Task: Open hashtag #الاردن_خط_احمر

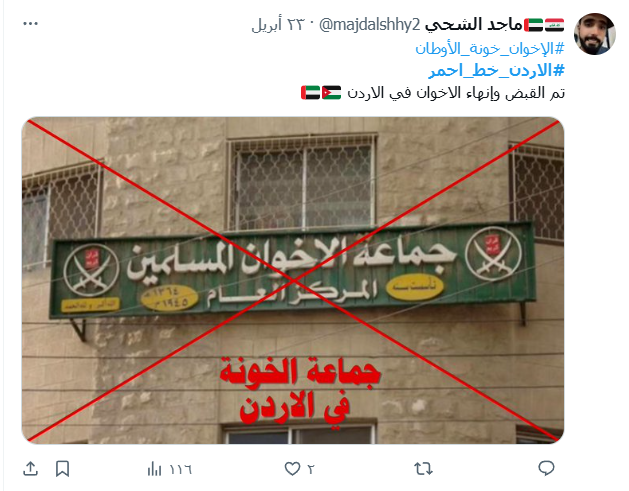Action: tap(497, 71)
